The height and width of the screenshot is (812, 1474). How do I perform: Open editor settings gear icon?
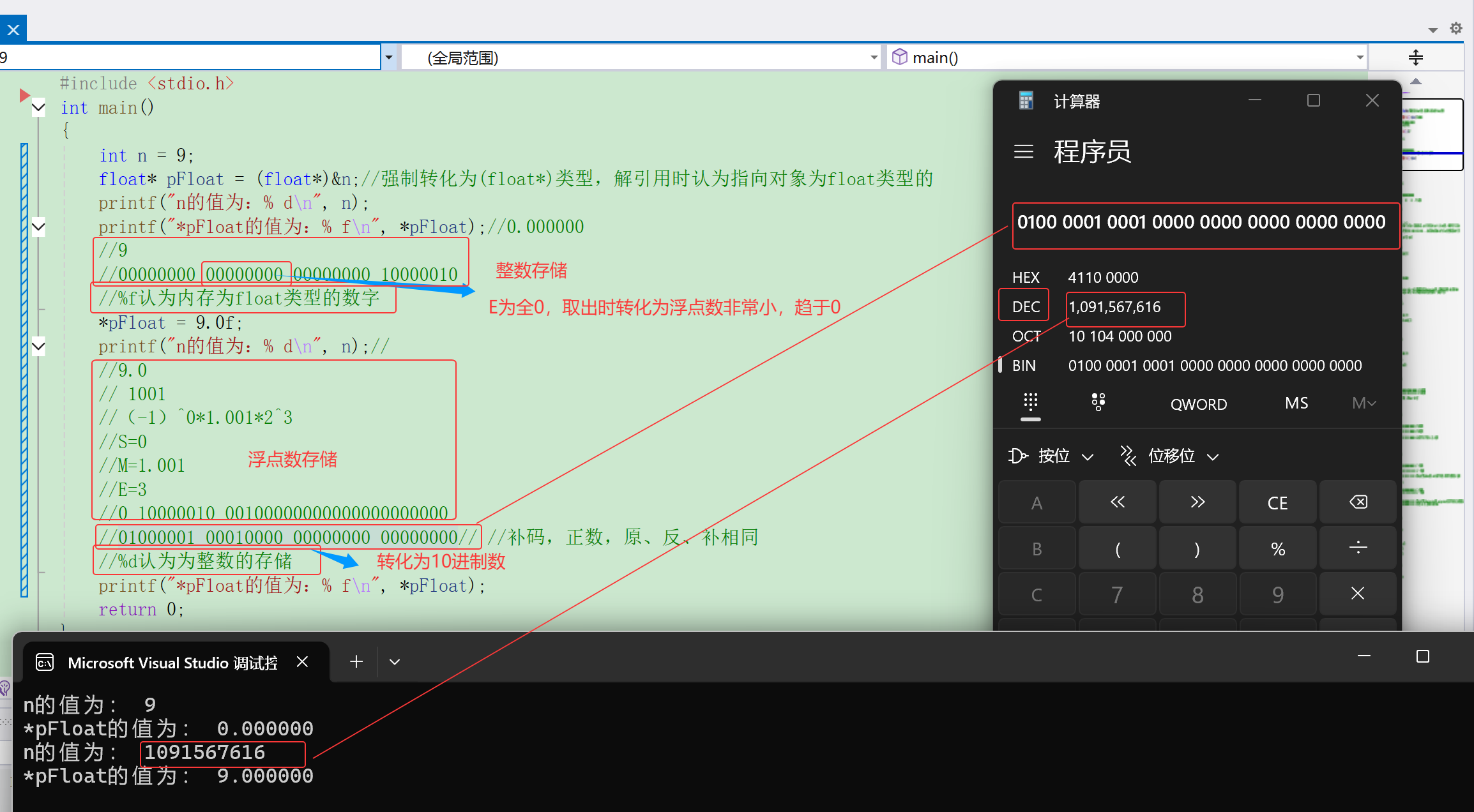1456,28
